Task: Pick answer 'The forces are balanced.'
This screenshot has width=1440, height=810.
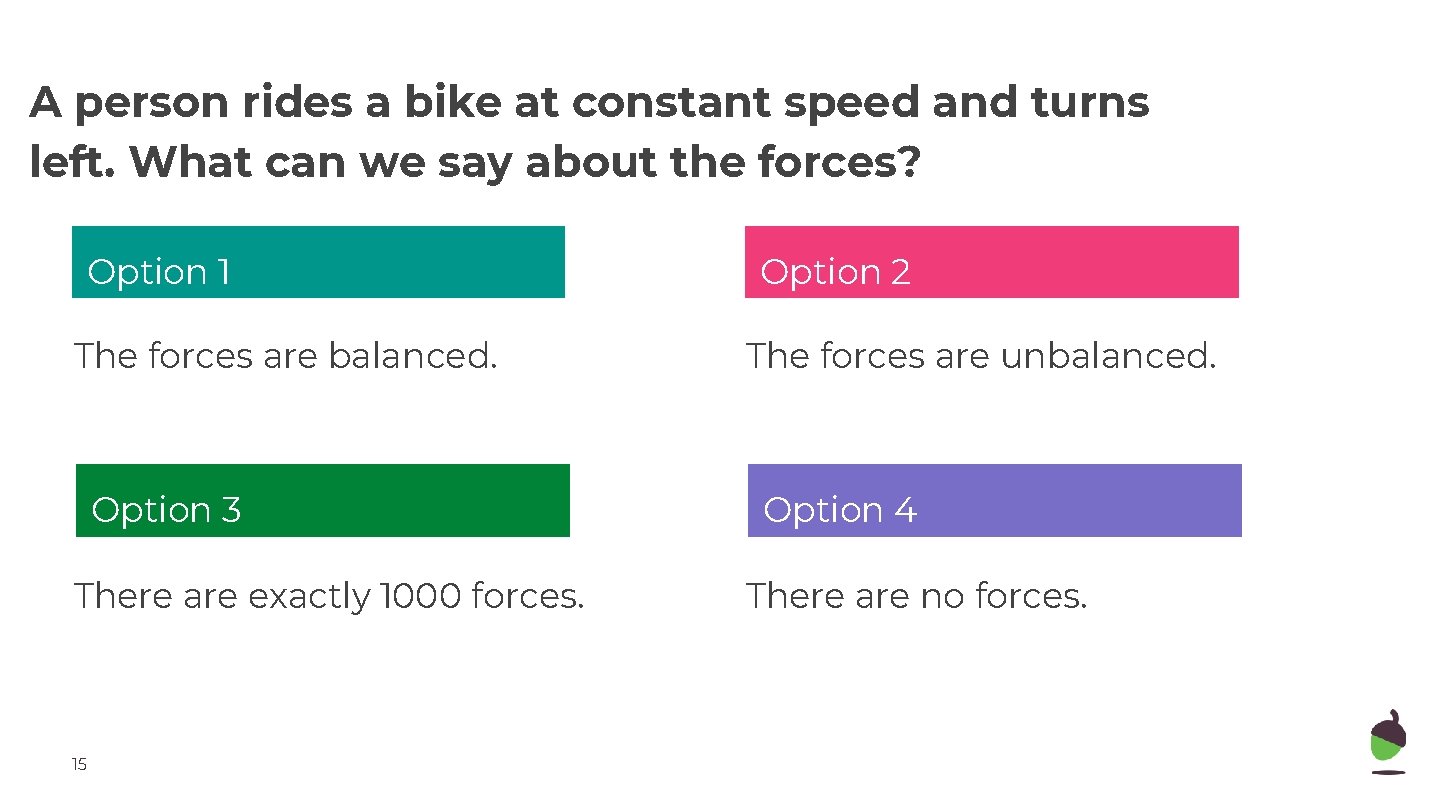Action: coord(285,355)
